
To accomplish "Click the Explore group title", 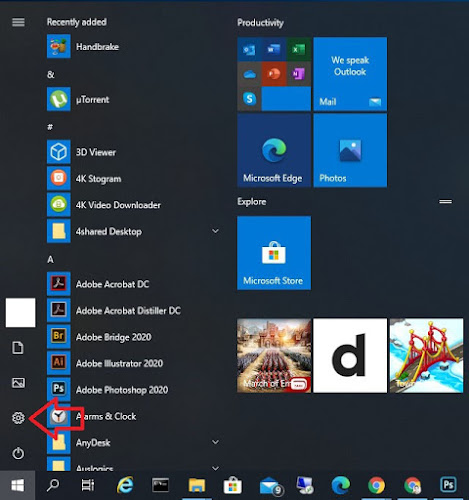I will [x=252, y=202].
